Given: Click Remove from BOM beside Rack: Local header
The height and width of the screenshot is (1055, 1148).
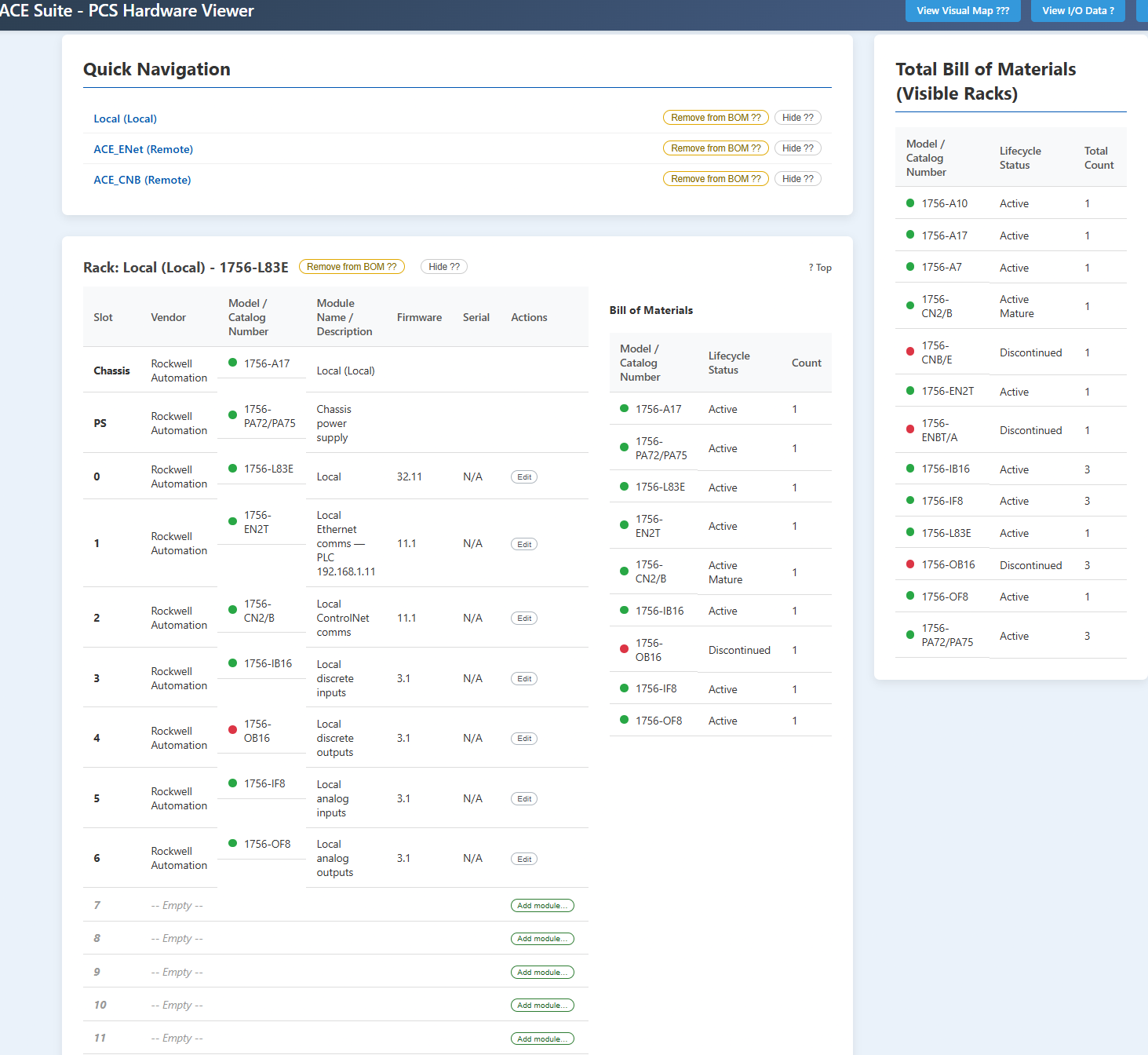Looking at the screenshot, I should tap(352, 267).
